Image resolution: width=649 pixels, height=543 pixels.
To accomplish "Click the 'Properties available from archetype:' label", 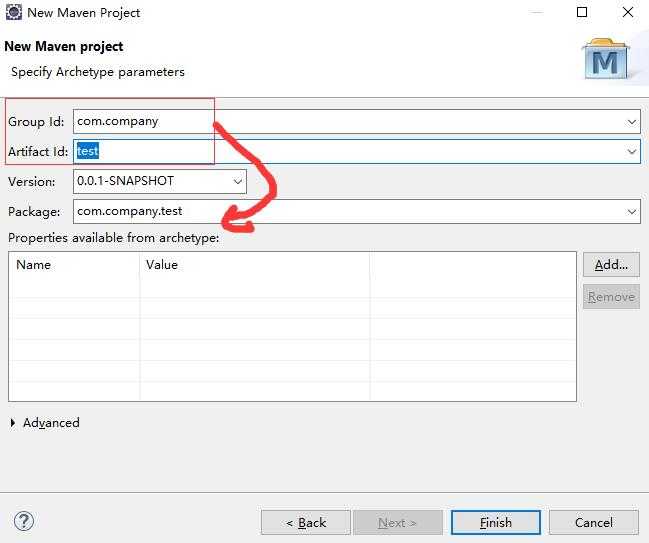I will tap(113, 238).
